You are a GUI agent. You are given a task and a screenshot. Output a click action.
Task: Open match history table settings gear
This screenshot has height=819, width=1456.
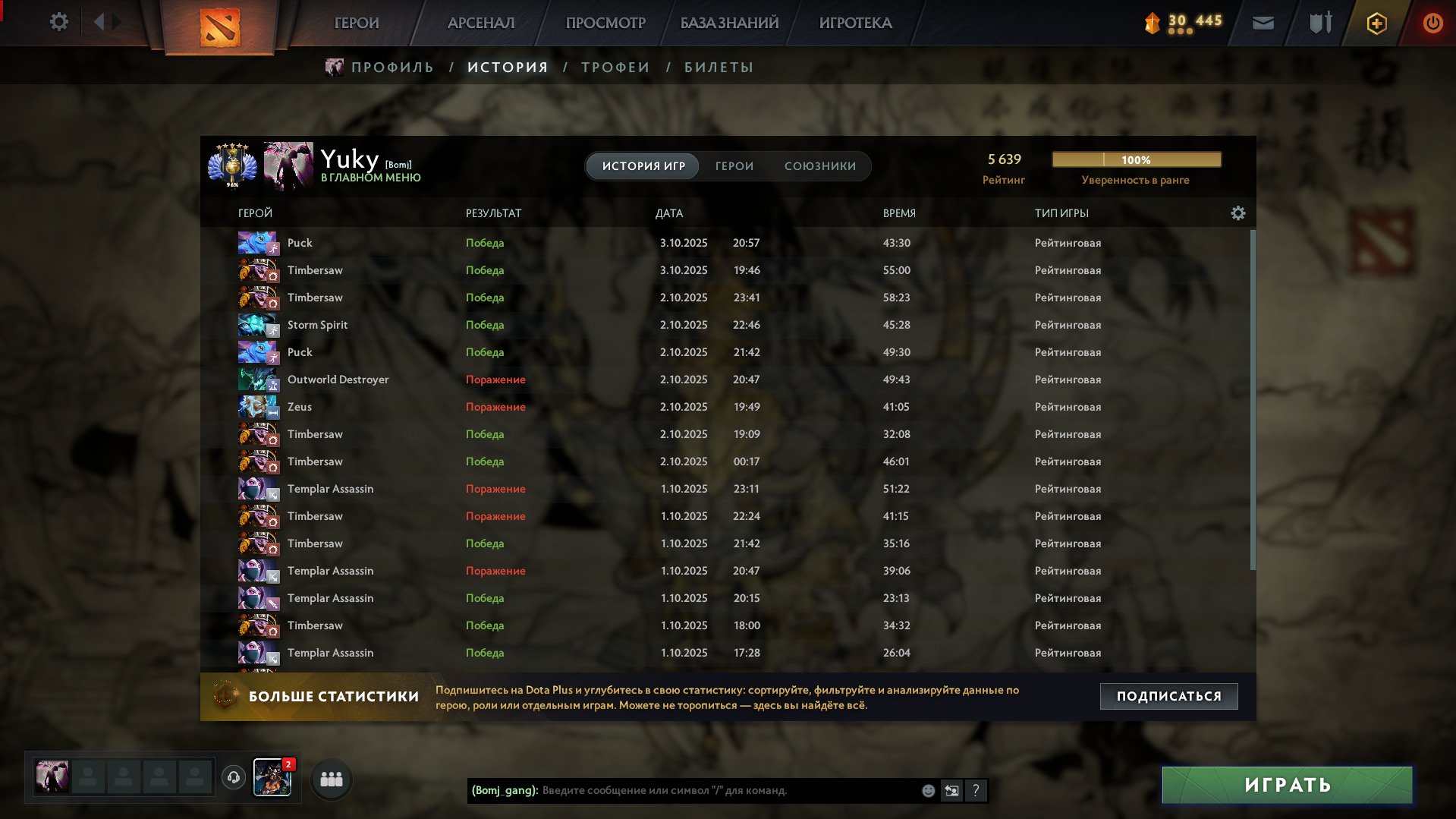(x=1237, y=213)
